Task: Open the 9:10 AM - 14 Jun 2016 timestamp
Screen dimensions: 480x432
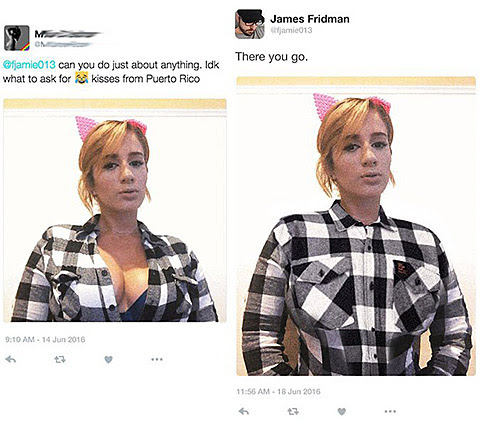Action: click(x=45, y=340)
